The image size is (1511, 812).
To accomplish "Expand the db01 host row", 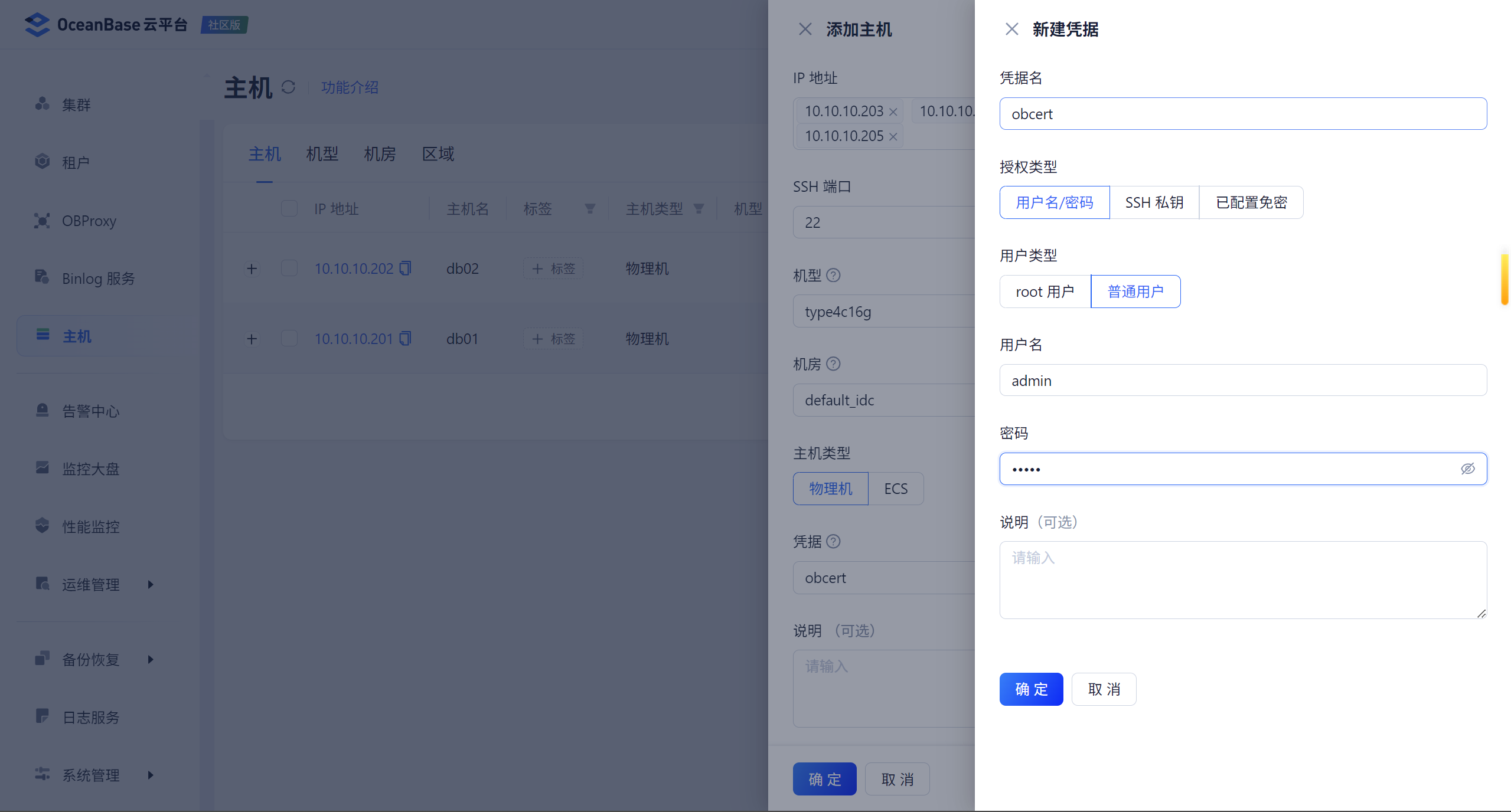I will pyautogui.click(x=252, y=339).
